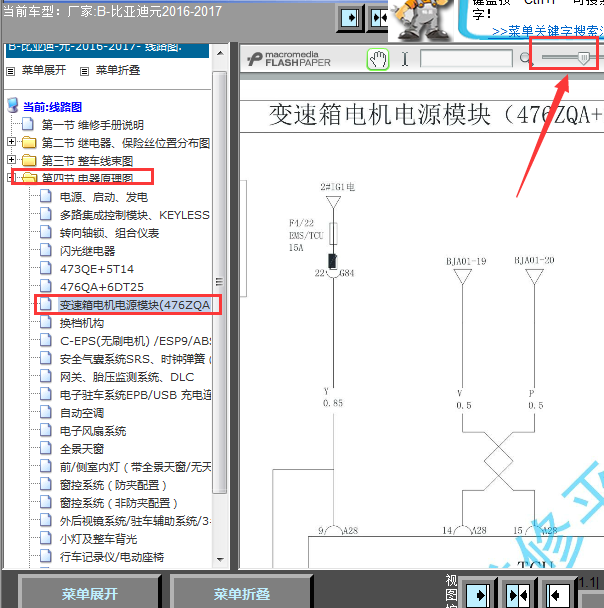Click page icon next to 全景天窗
604x608 pixels.
[46, 448]
